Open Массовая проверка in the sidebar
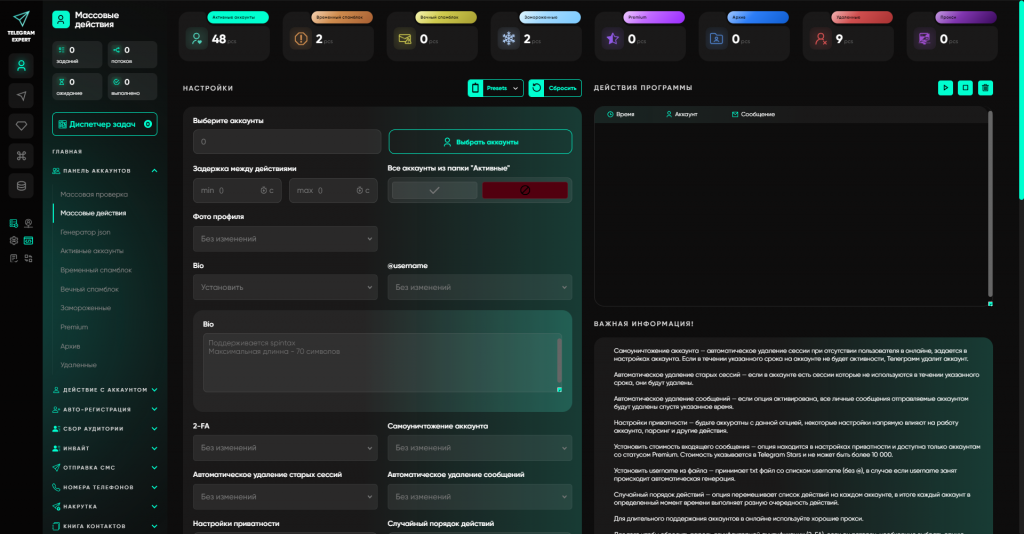Screen dimensions: 1024x534 93,194
